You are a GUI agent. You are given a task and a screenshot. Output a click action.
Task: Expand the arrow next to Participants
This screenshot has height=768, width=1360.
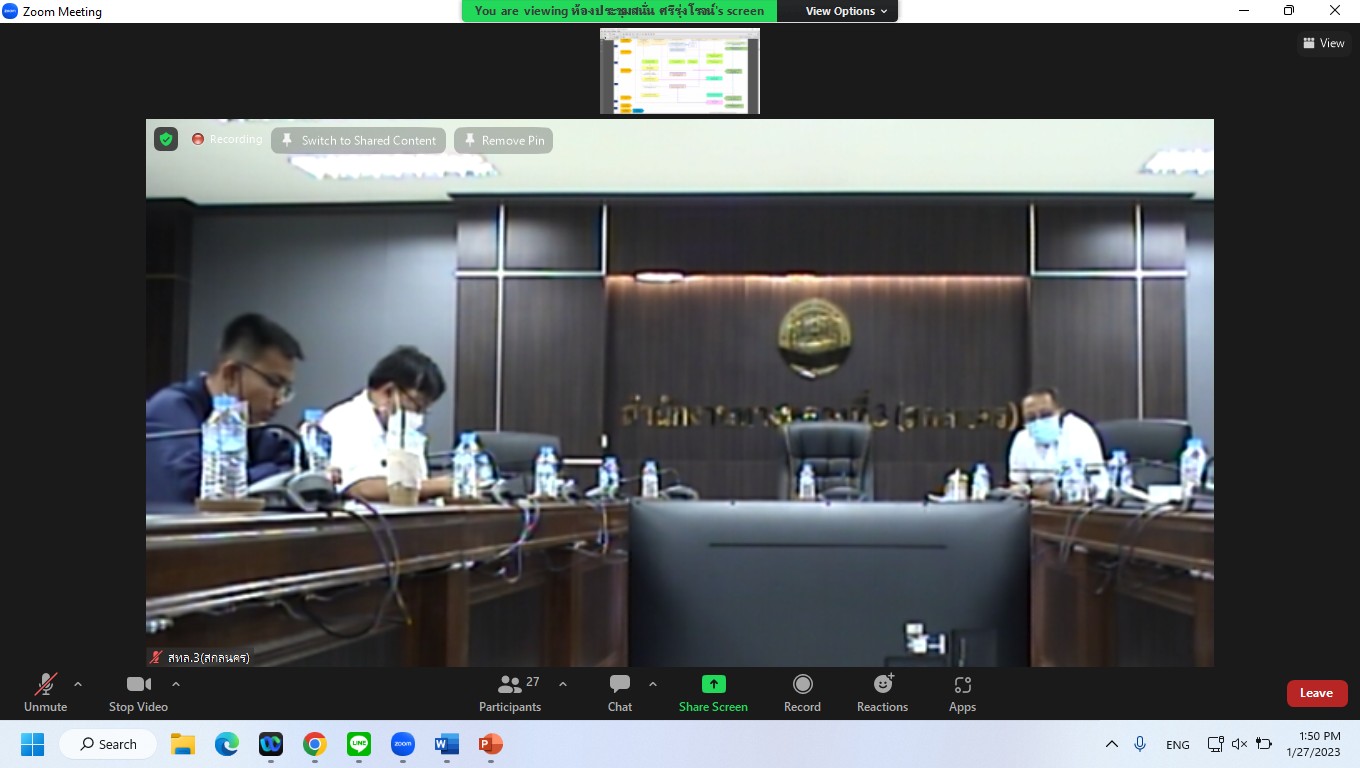click(563, 684)
